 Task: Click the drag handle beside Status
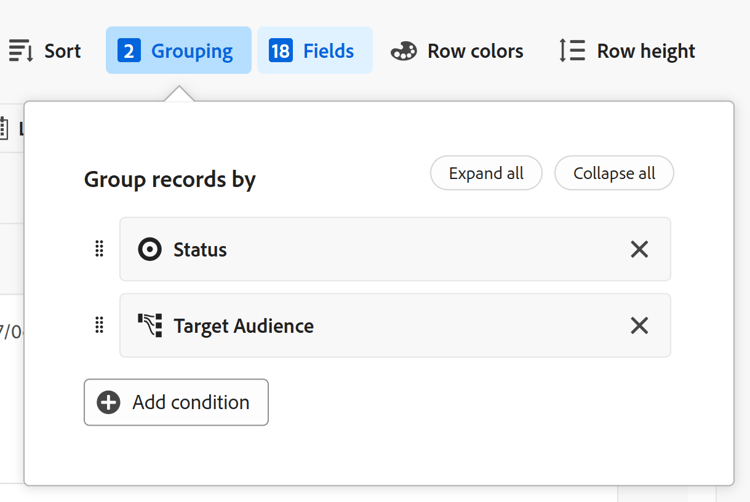pyautogui.click(x=99, y=249)
